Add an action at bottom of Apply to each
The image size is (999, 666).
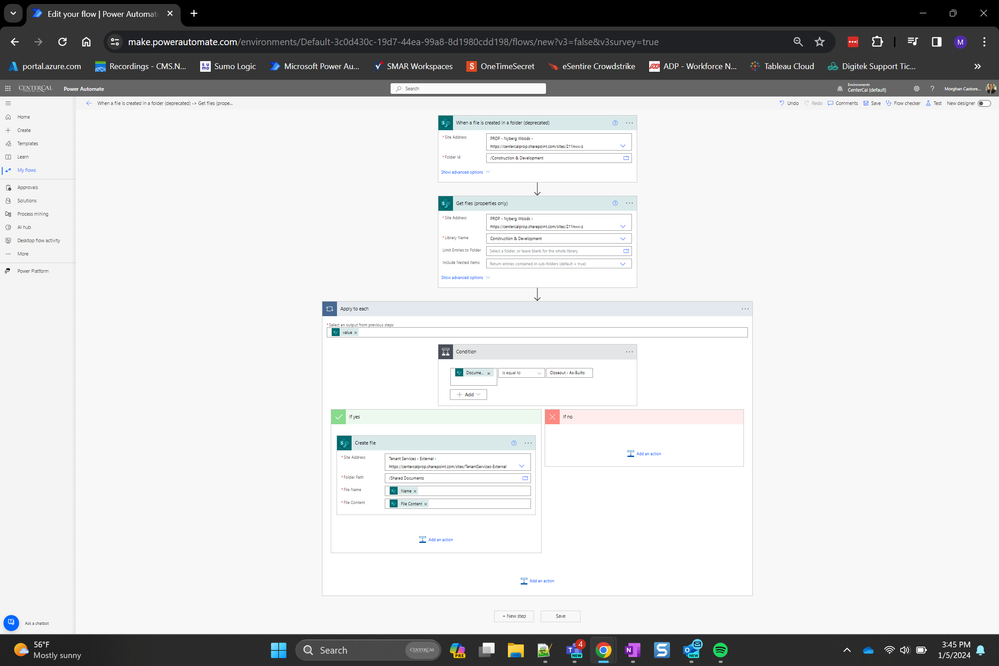(537, 581)
